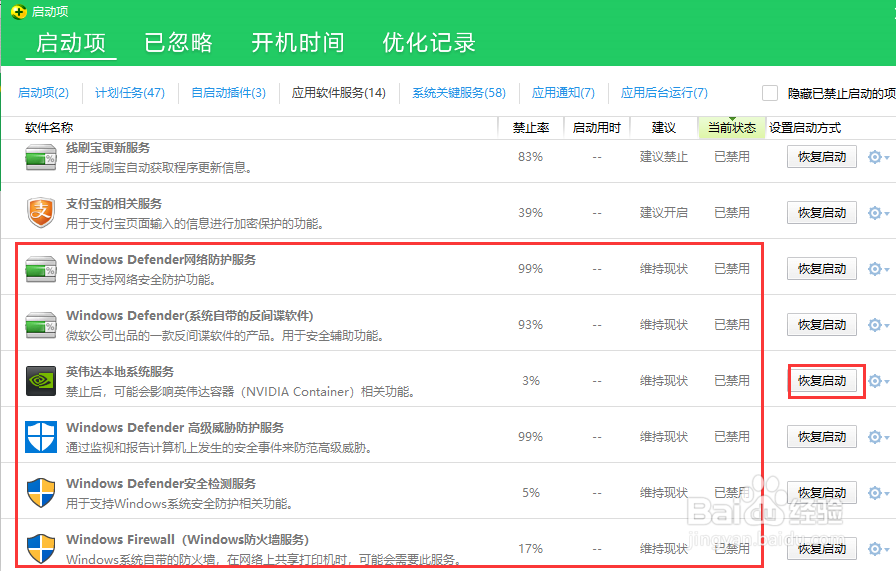Sort by 当前状态 column header
This screenshot has height=571, width=896.
pos(732,127)
